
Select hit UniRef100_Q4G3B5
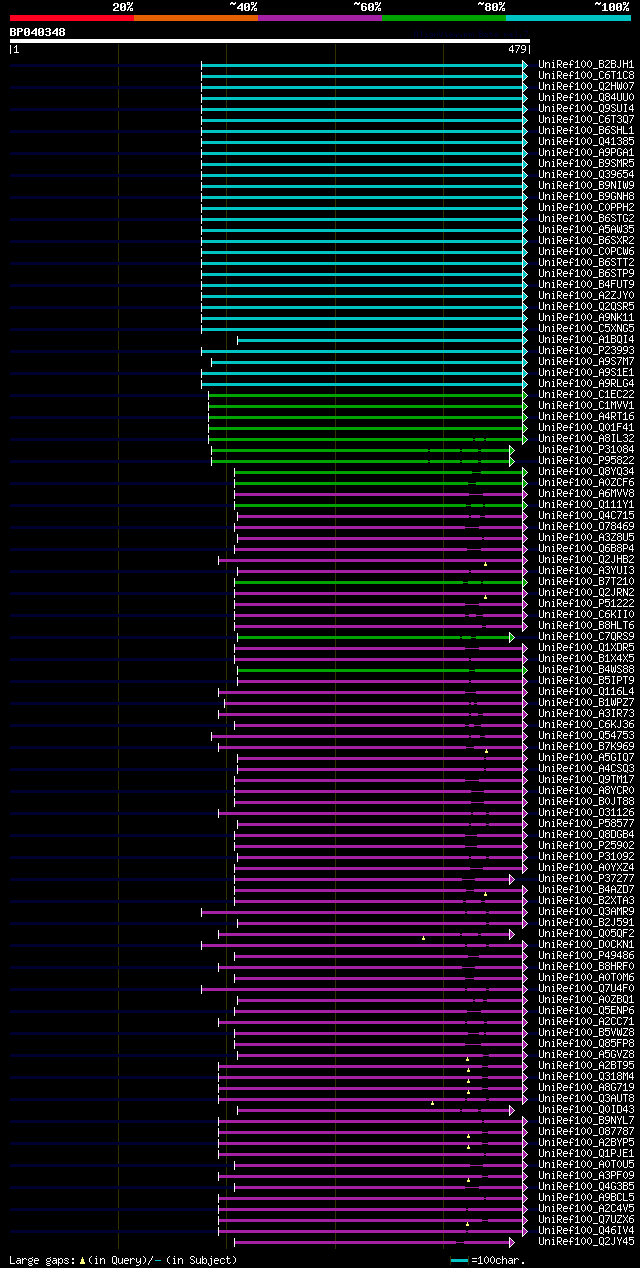586,1186
